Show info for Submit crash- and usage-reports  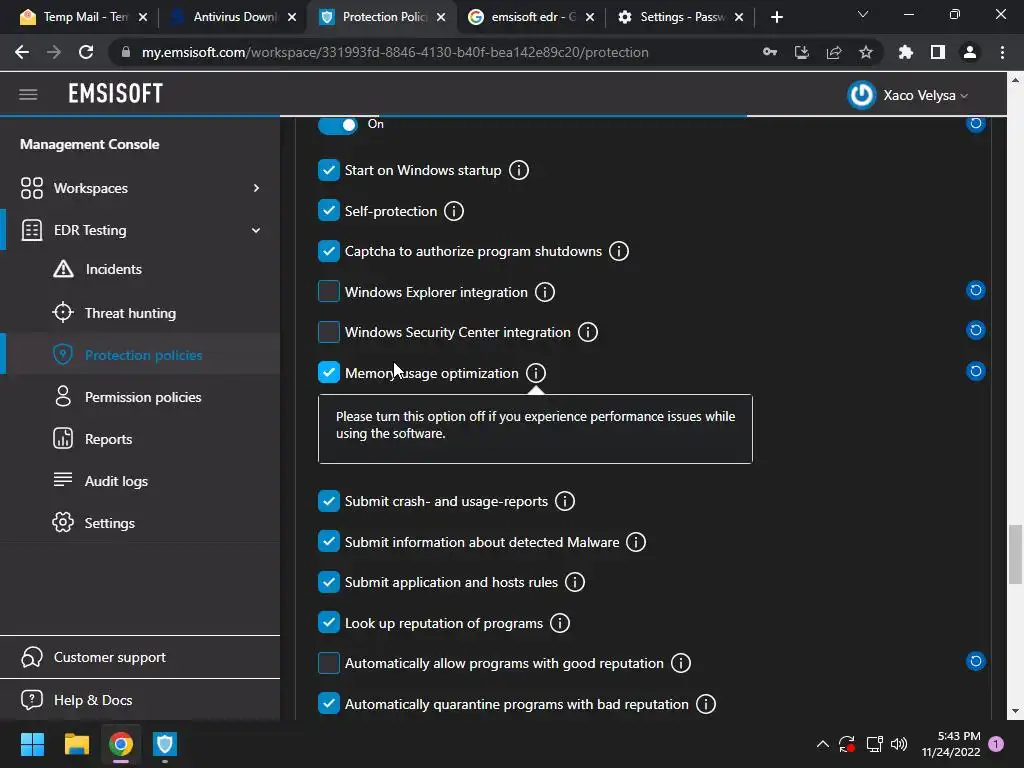pyautogui.click(x=565, y=501)
